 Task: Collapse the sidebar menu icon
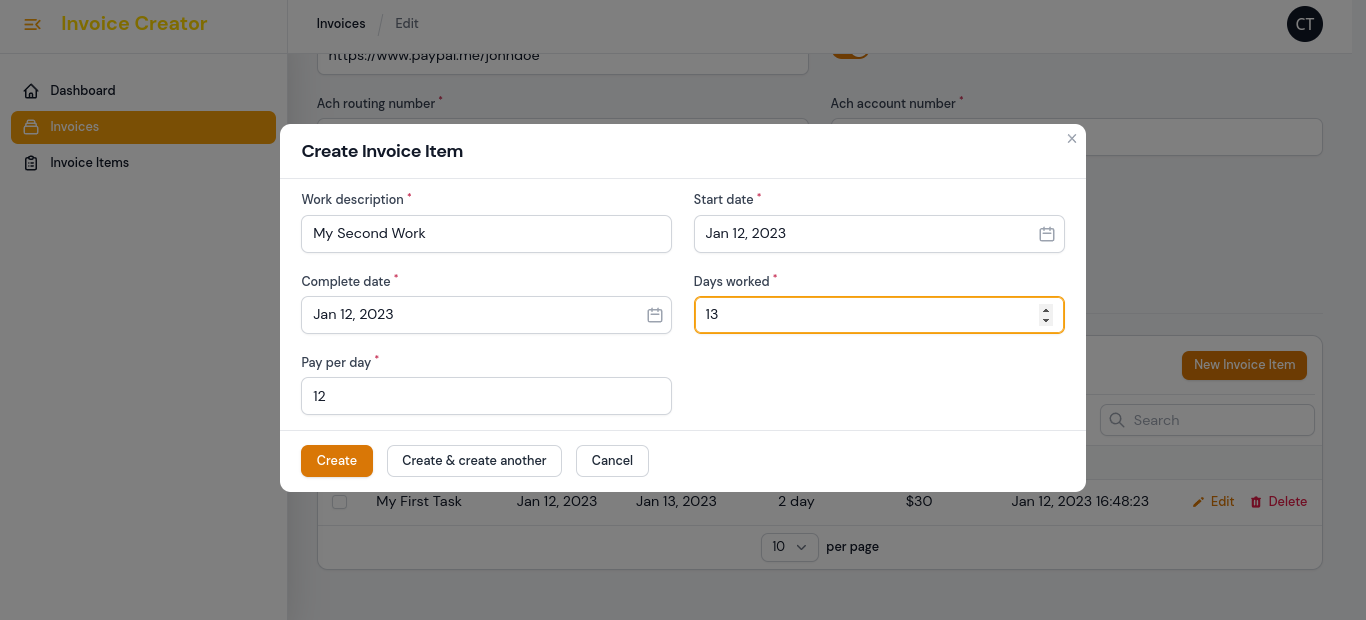point(32,24)
